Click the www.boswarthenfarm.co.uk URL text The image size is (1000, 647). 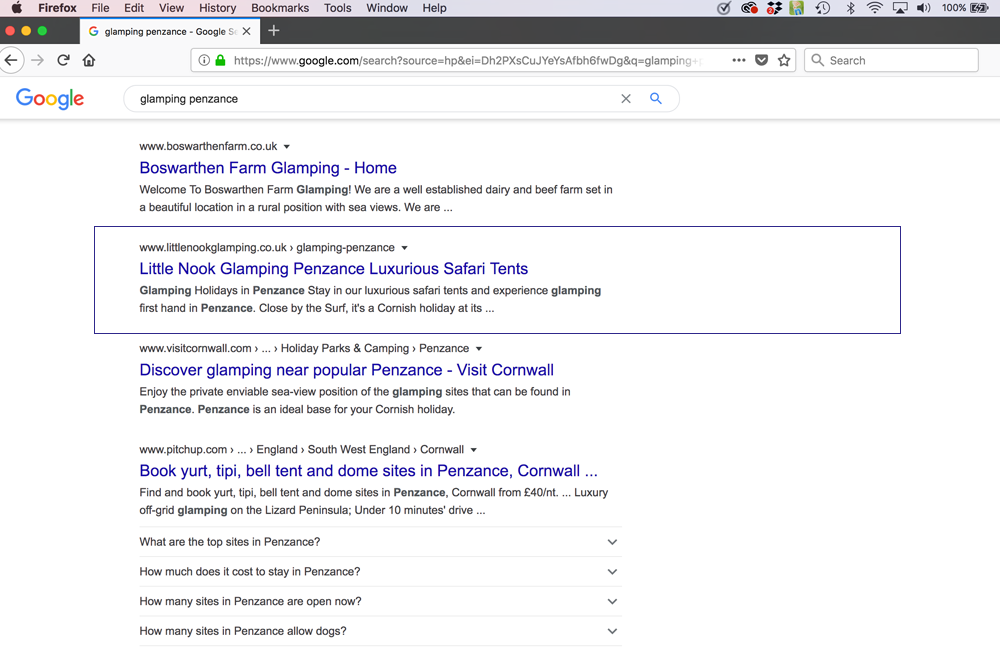[209, 147]
